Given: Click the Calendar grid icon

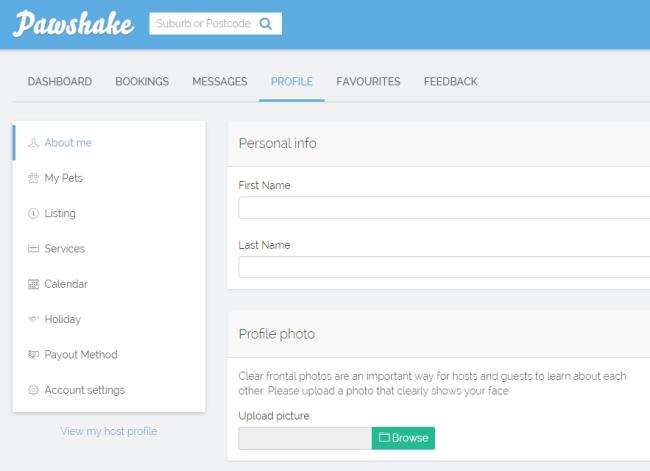Looking at the screenshot, I should 33,284.
